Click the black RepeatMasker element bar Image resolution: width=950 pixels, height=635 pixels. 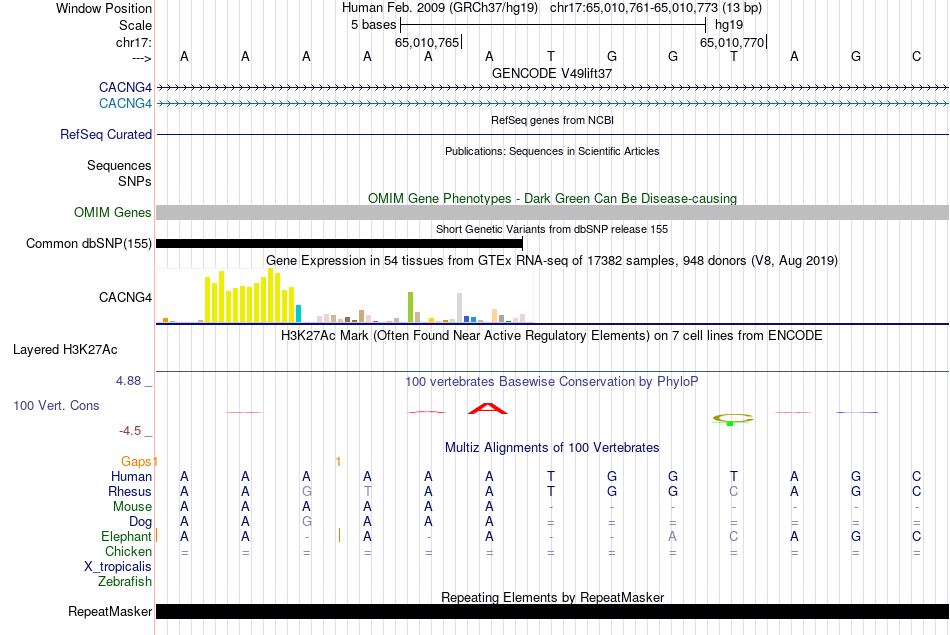click(552, 611)
